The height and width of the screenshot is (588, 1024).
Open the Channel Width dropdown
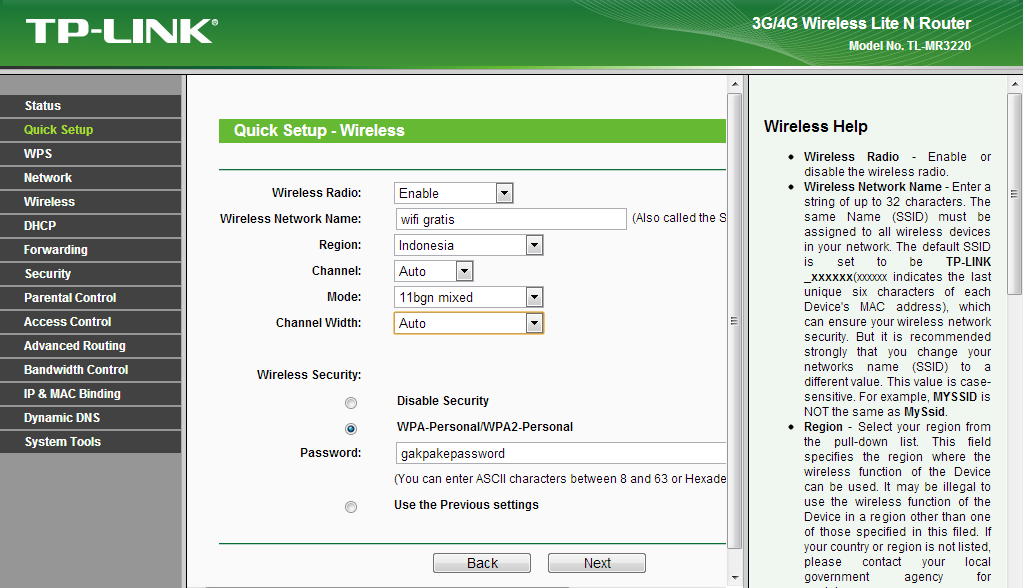[534, 322]
